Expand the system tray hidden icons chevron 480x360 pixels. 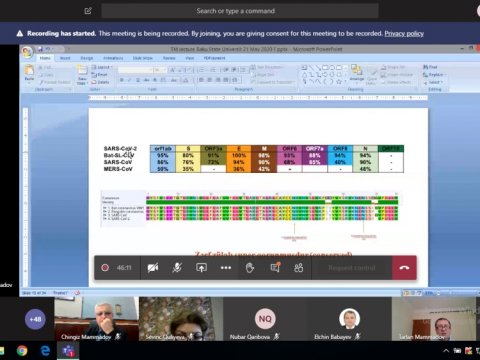pyautogui.click(x=446, y=351)
